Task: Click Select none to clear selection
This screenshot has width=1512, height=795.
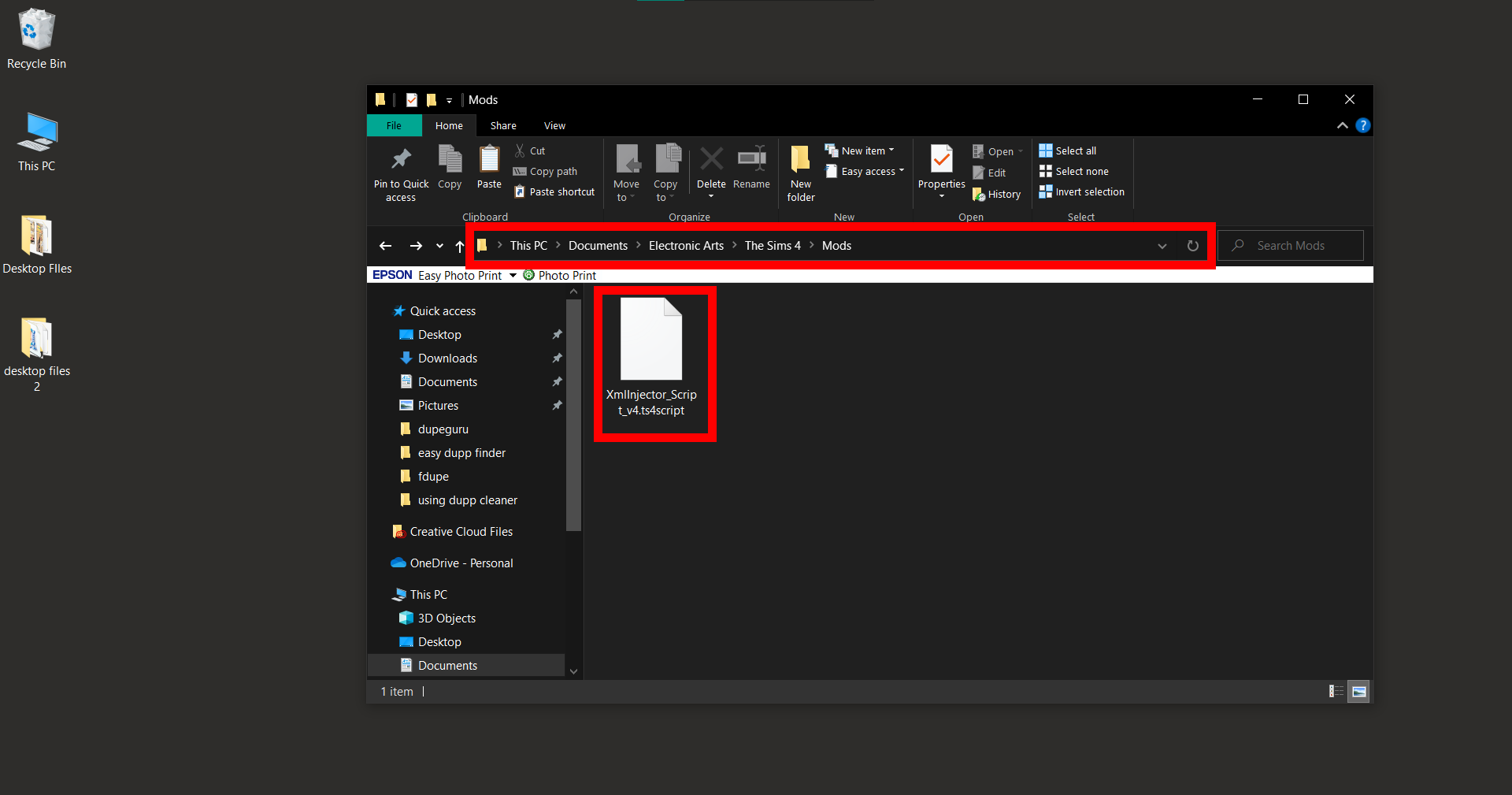Action: [x=1073, y=171]
